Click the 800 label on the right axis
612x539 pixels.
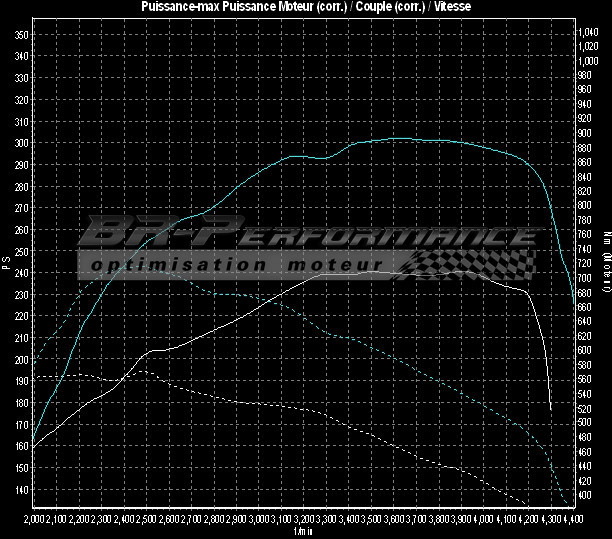(x=586, y=206)
